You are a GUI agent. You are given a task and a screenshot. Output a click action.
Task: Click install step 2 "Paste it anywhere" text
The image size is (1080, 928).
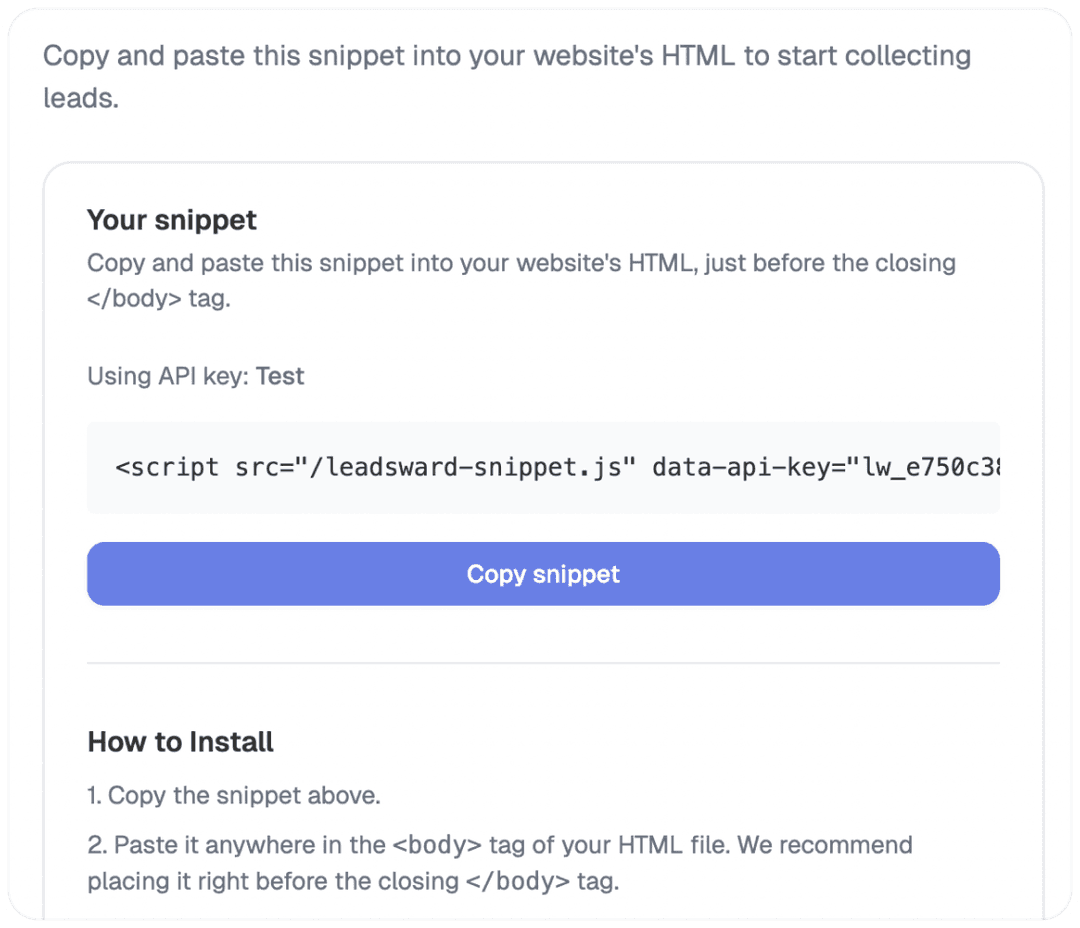coord(500,863)
